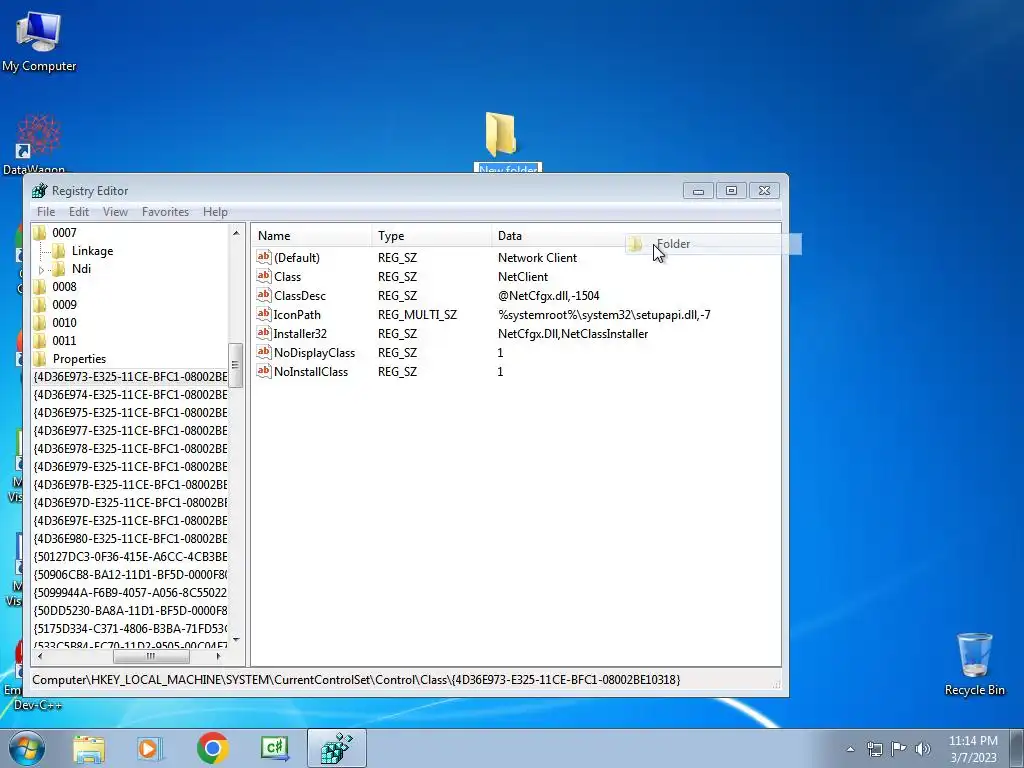Select the {50DD5230-BA8A-11D1 key
Image resolution: width=1024 pixels, height=768 pixels.
(130, 610)
